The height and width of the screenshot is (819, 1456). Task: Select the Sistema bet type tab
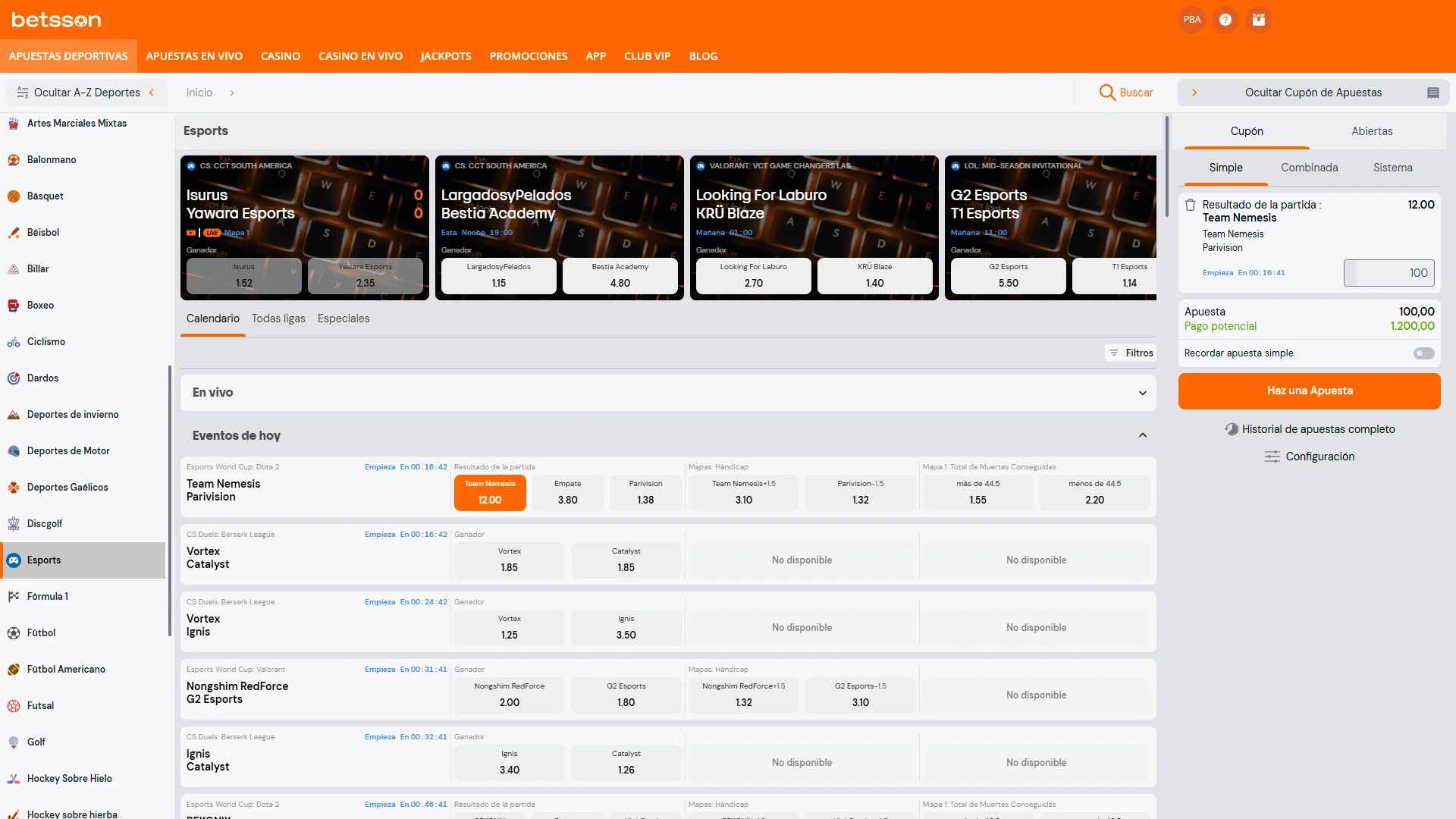coord(1392,168)
